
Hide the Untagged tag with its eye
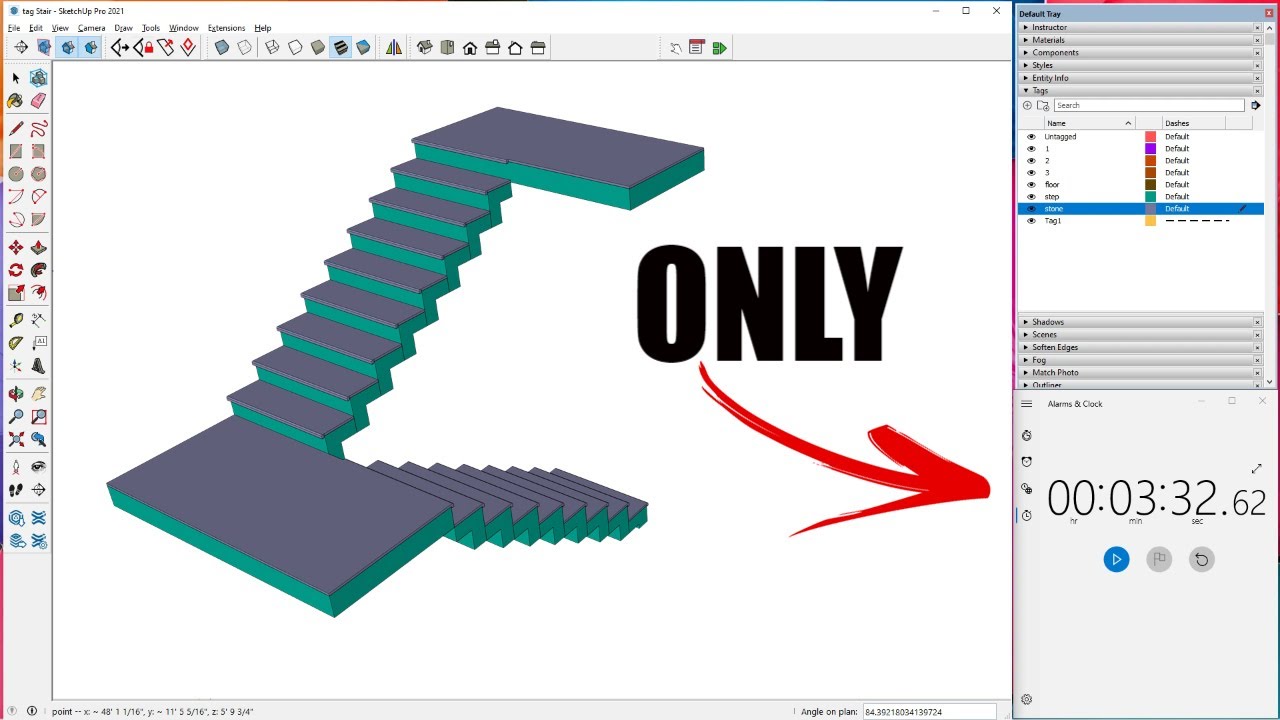(1031, 137)
